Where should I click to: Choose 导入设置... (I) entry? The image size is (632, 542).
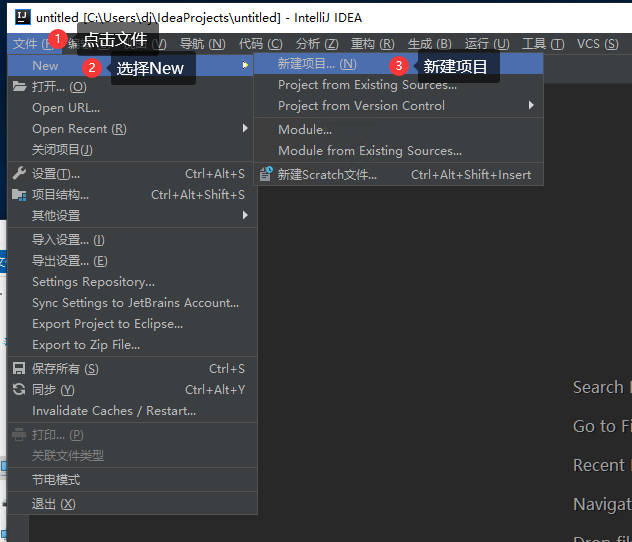tap(132, 240)
